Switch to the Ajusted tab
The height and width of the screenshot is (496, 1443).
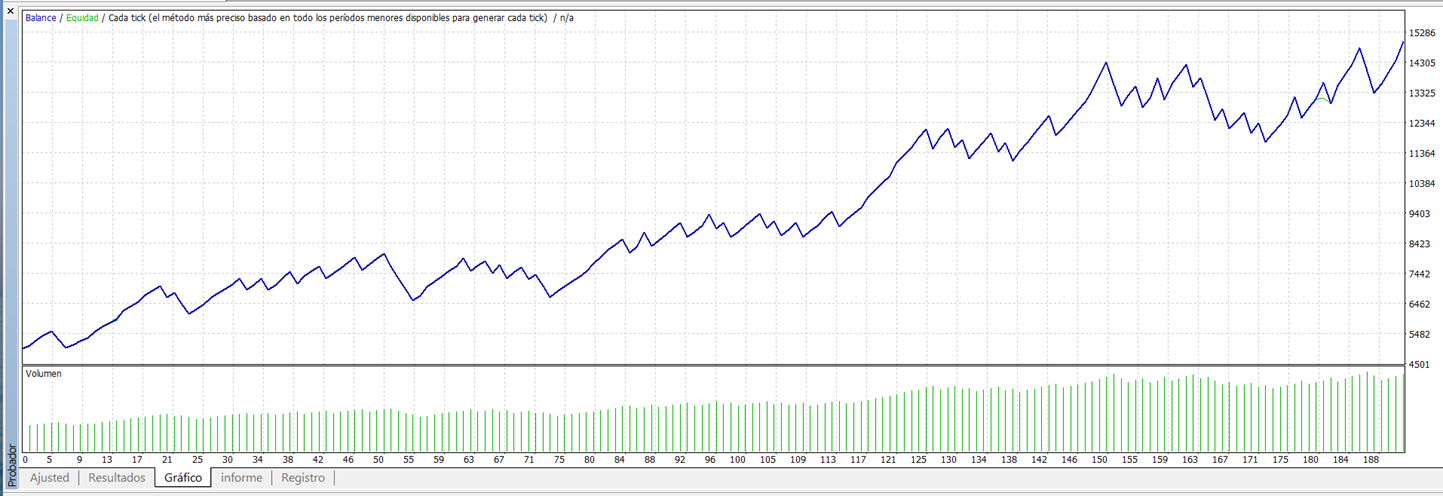[x=49, y=478]
